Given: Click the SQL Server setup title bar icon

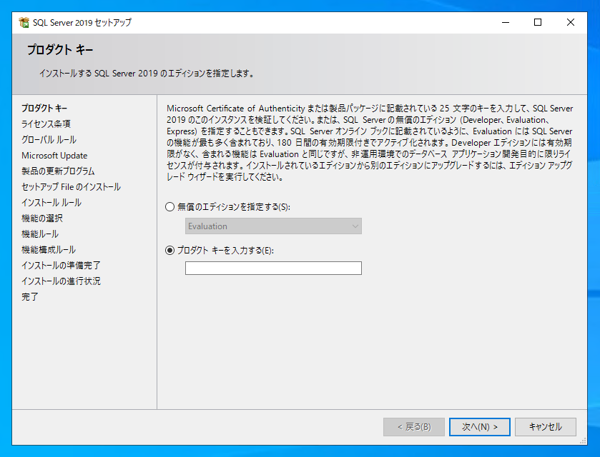Looking at the screenshot, I should point(24,23).
